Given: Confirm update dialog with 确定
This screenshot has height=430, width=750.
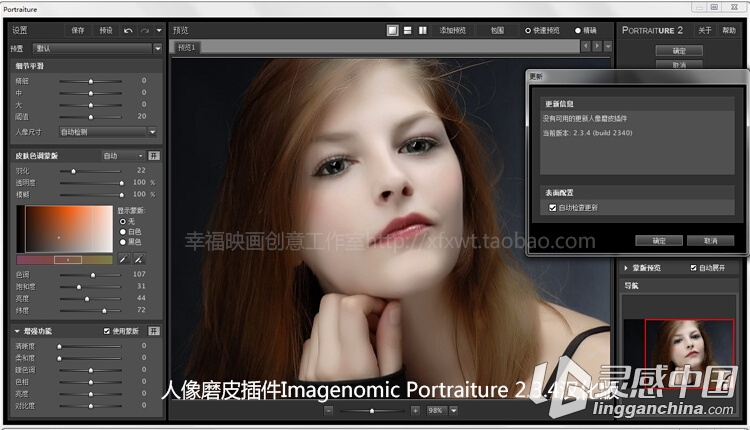Looking at the screenshot, I should pyautogui.click(x=659, y=241).
